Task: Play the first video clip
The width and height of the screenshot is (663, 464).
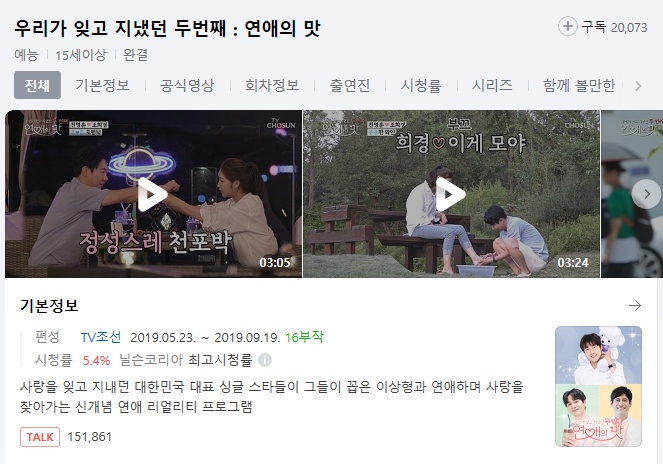Action: click(x=153, y=194)
